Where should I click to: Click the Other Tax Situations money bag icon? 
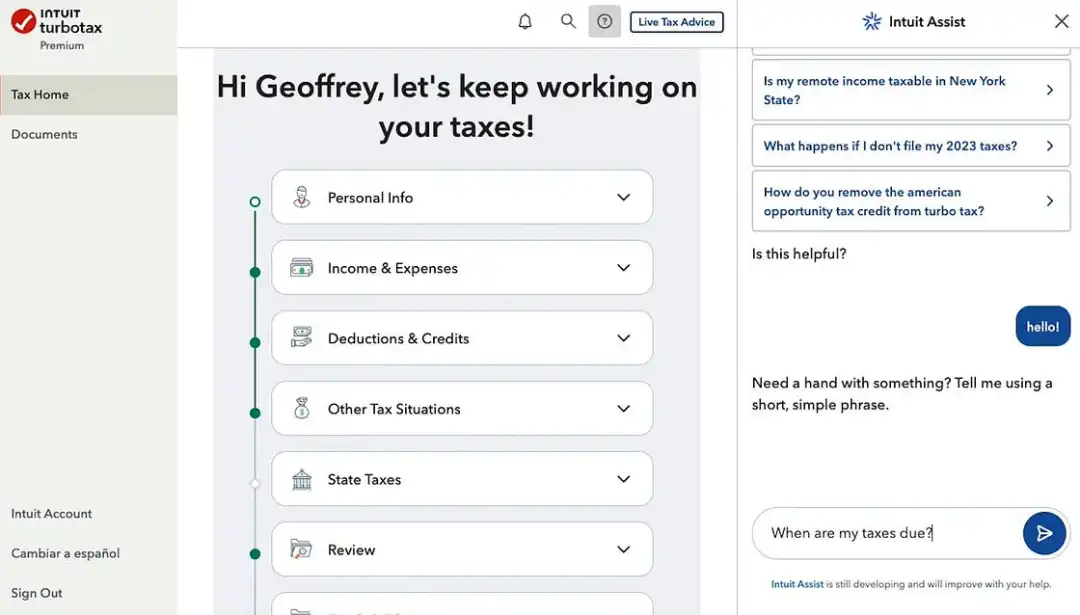click(x=301, y=408)
